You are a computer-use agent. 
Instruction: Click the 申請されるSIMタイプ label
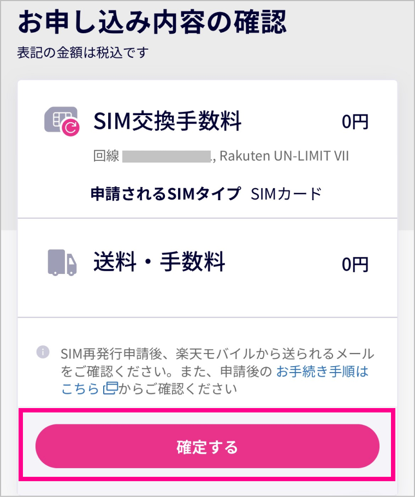pyautogui.click(x=166, y=194)
